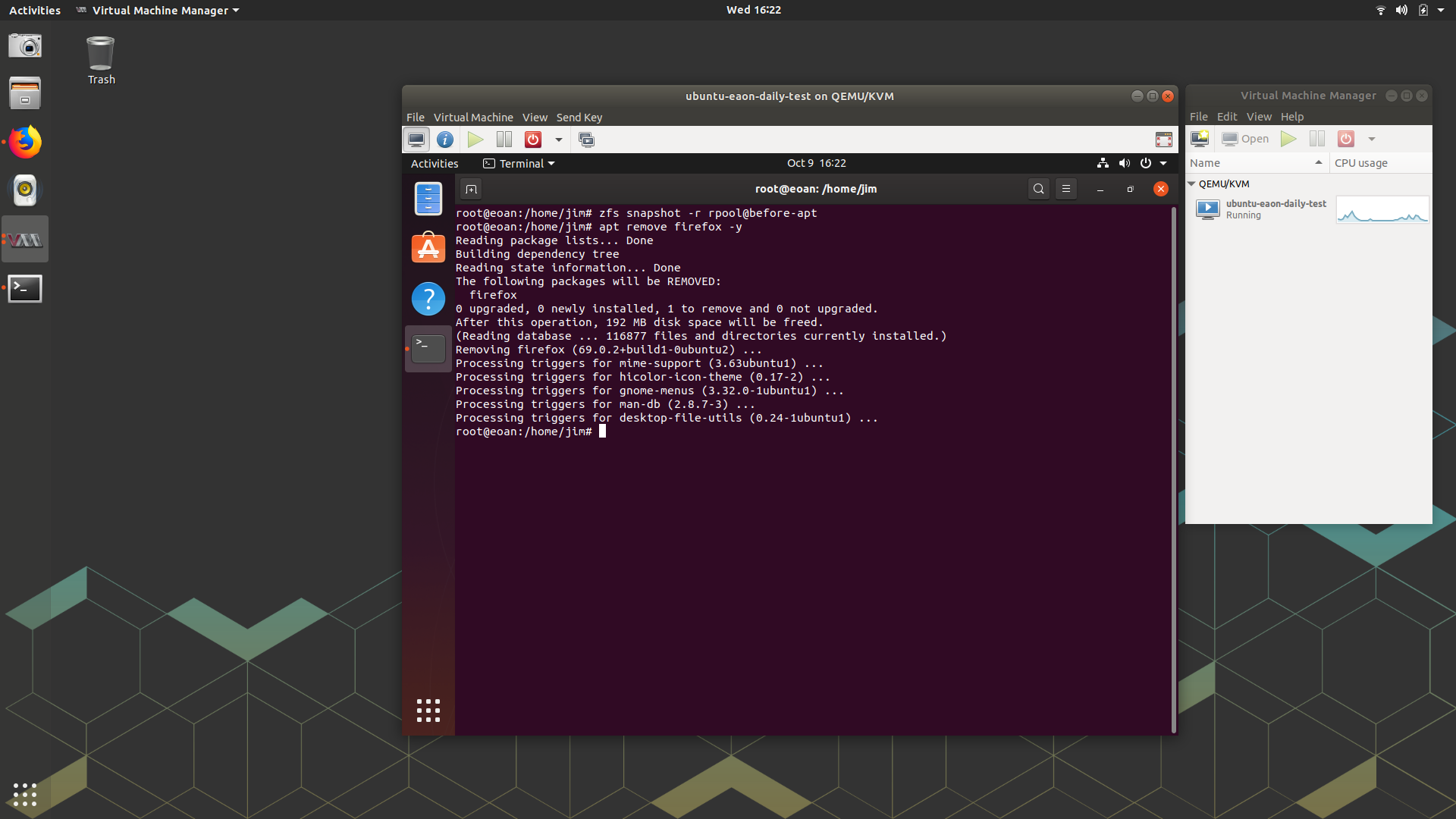Open Help menu in Virtual Machine Manager
Screen dimensions: 1456x819
click(1292, 117)
